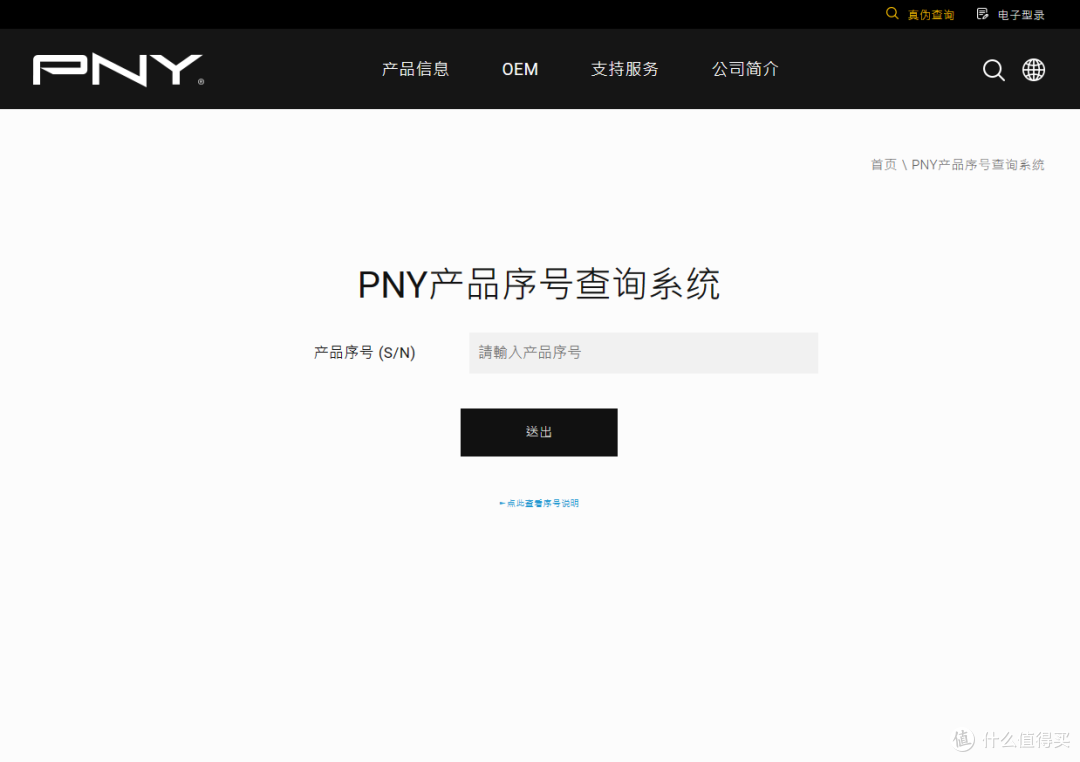Click the product serial number input field

(643, 352)
